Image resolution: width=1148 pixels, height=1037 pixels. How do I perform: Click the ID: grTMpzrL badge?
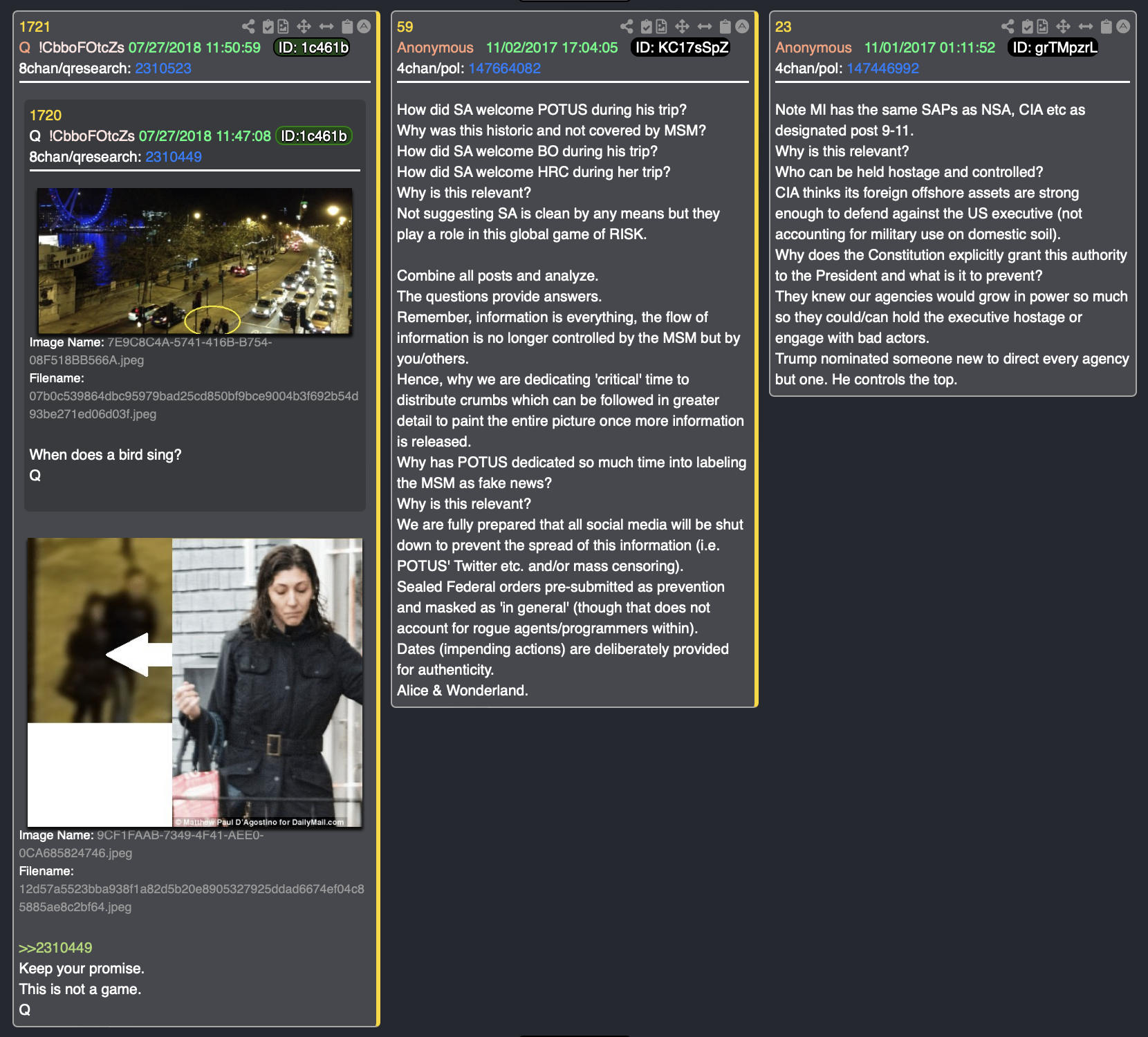click(1053, 48)
